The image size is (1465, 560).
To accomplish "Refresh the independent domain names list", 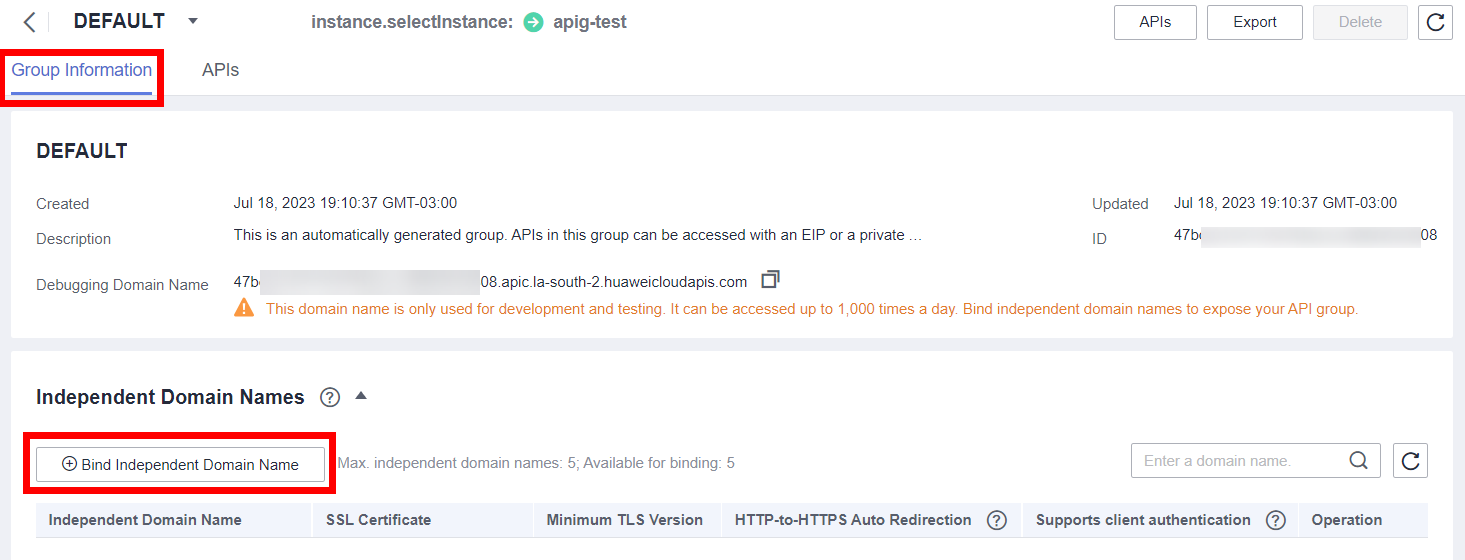I will 1410,461.
